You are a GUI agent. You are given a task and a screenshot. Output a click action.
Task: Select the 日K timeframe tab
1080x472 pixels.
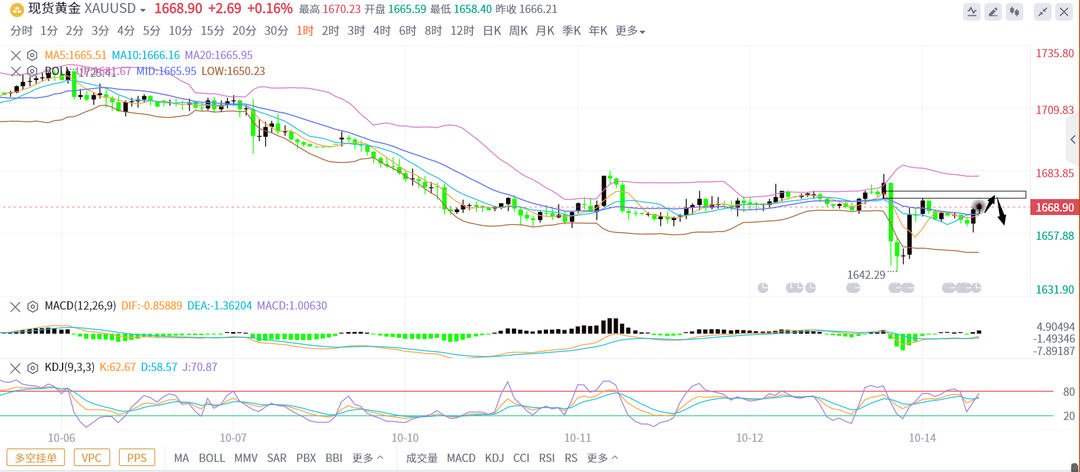click(492, 31)
